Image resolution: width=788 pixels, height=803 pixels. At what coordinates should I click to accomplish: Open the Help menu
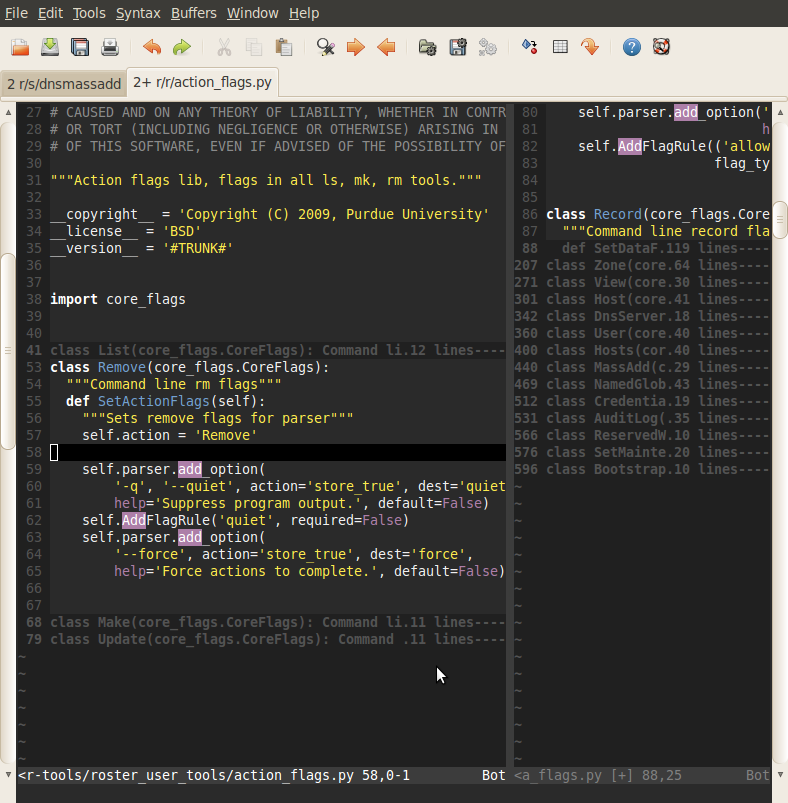click(304, 13)
